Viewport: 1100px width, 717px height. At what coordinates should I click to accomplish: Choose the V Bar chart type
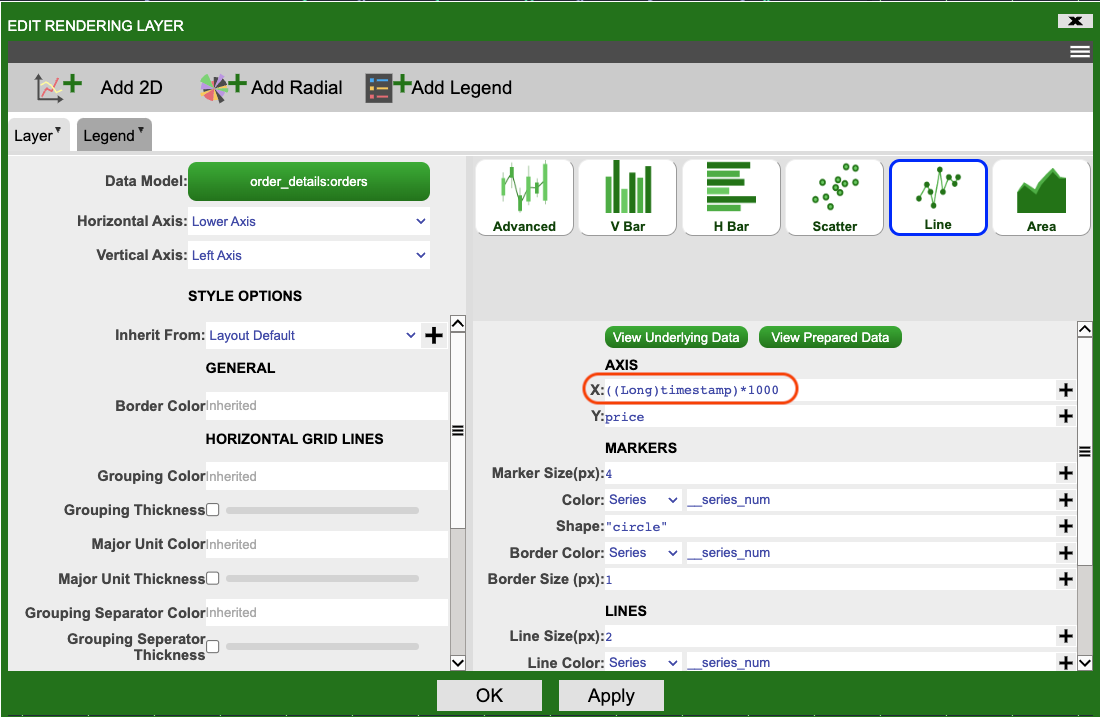(628, 197)
